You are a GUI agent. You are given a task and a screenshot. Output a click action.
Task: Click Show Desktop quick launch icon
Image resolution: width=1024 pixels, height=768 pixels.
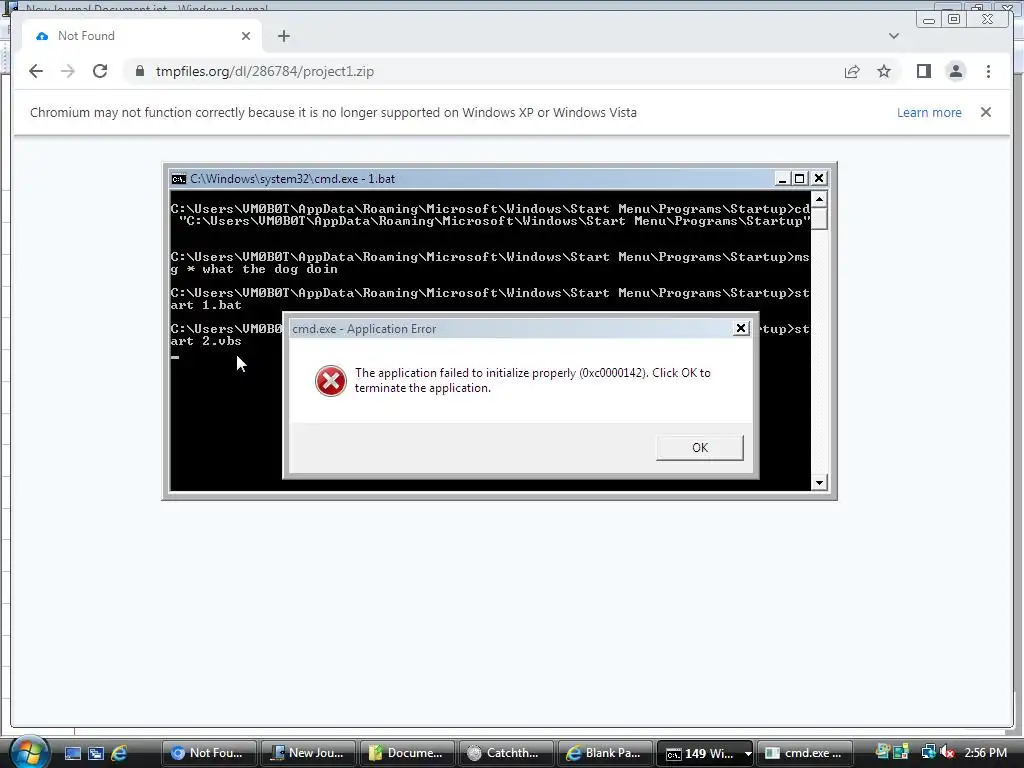[72, 753]
